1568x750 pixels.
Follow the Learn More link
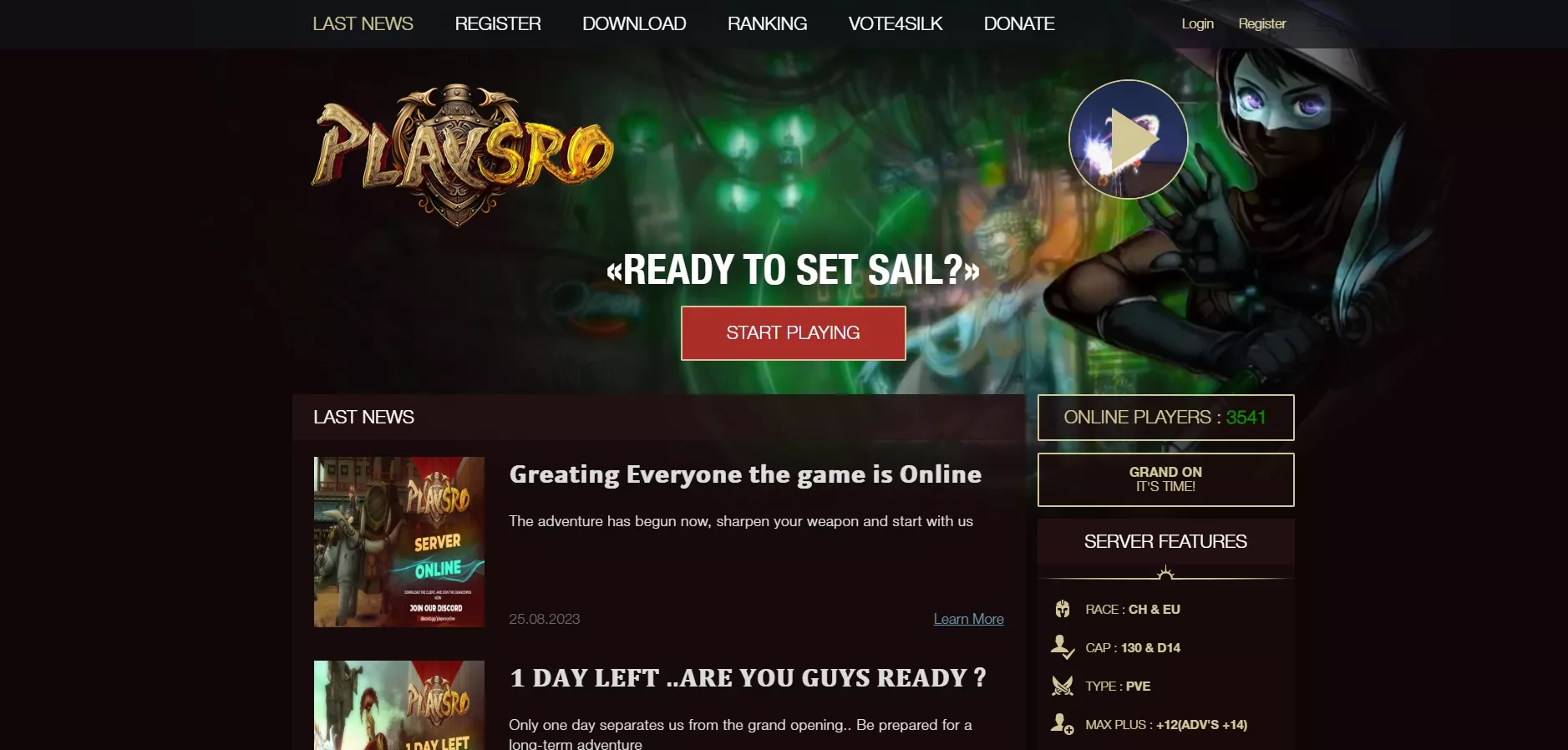point(968,619)
